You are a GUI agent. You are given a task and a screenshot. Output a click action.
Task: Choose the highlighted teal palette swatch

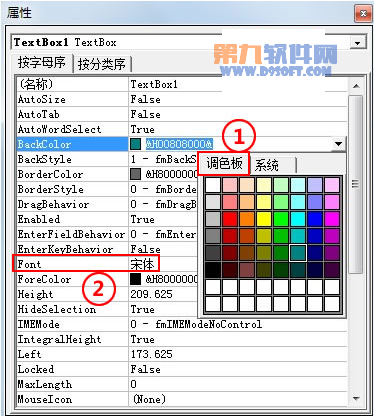(x=298, y=253)
